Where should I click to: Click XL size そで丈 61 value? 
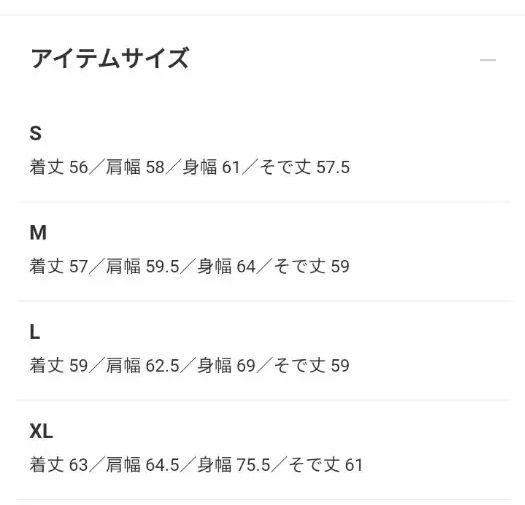pos(326,465)
